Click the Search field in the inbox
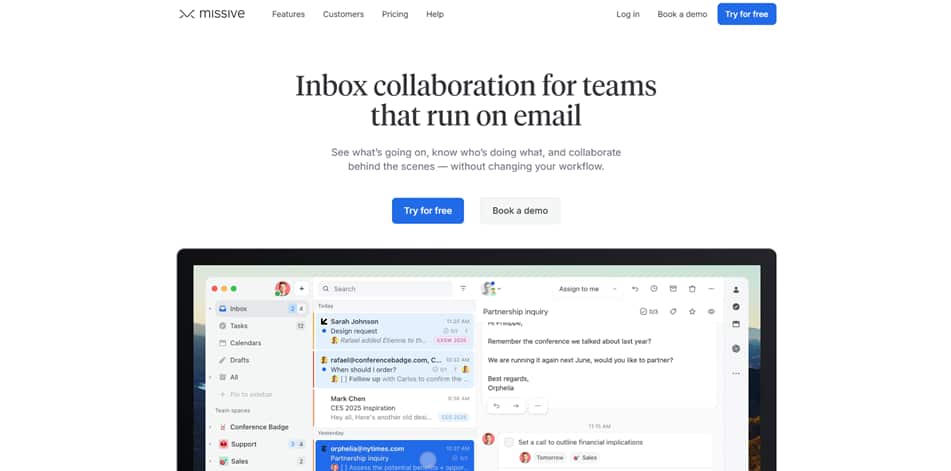 (385, 288)
